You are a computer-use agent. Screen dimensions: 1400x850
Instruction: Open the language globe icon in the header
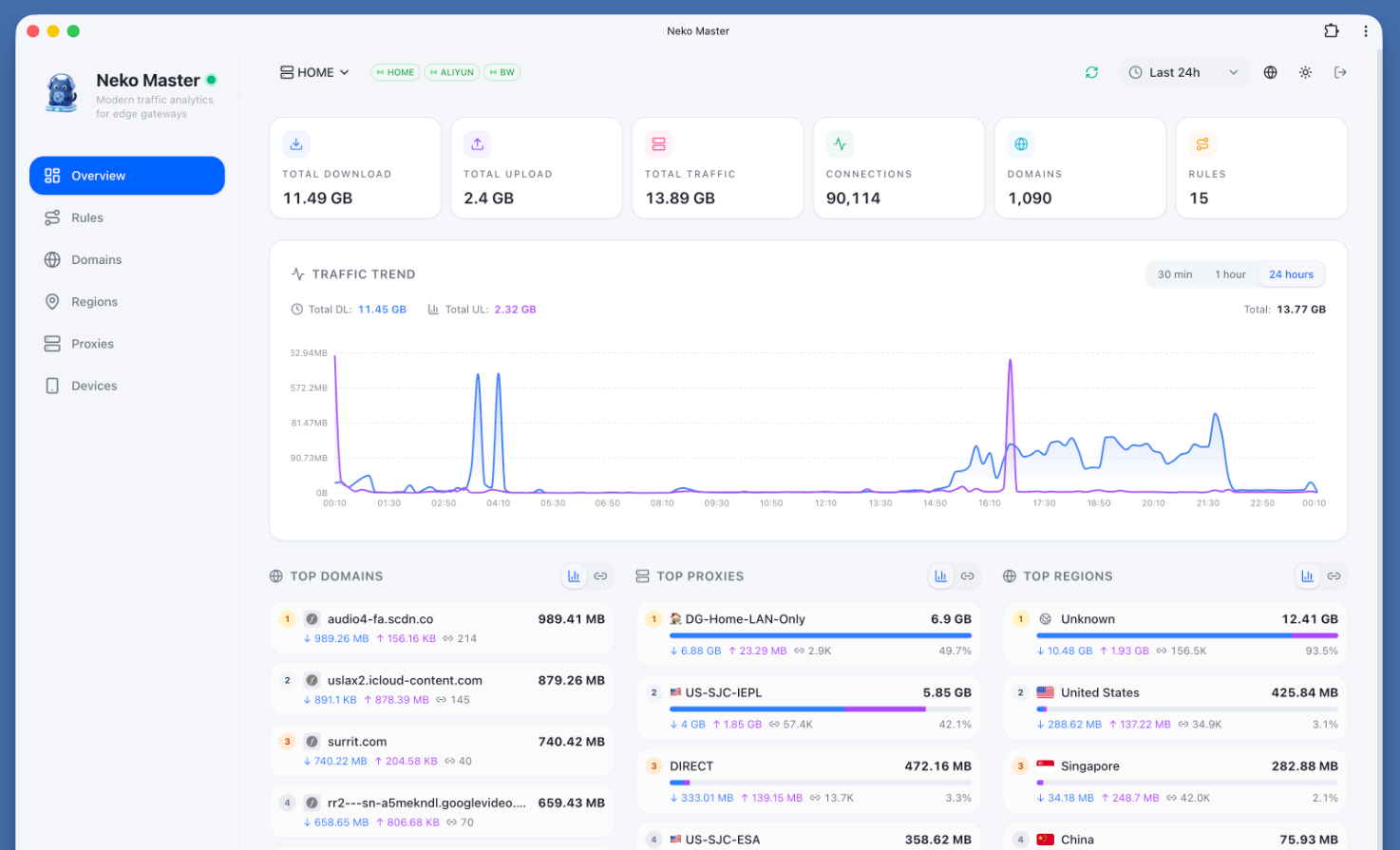pyautogui.click(x=1270, y=72)
